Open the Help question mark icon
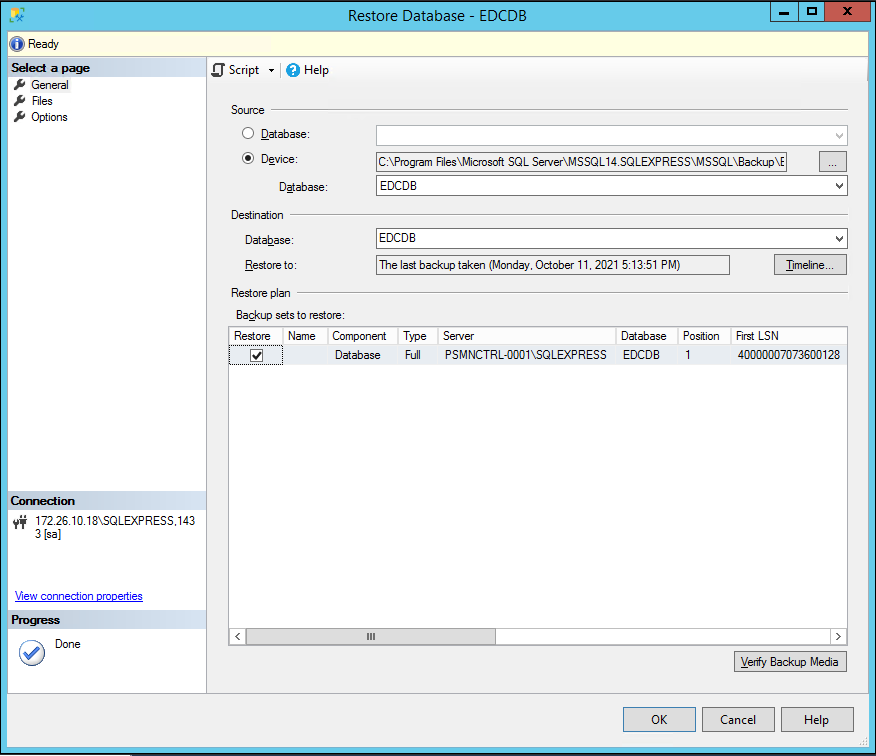The width and height of the screenshot is (876, 756). click(293, 70)
